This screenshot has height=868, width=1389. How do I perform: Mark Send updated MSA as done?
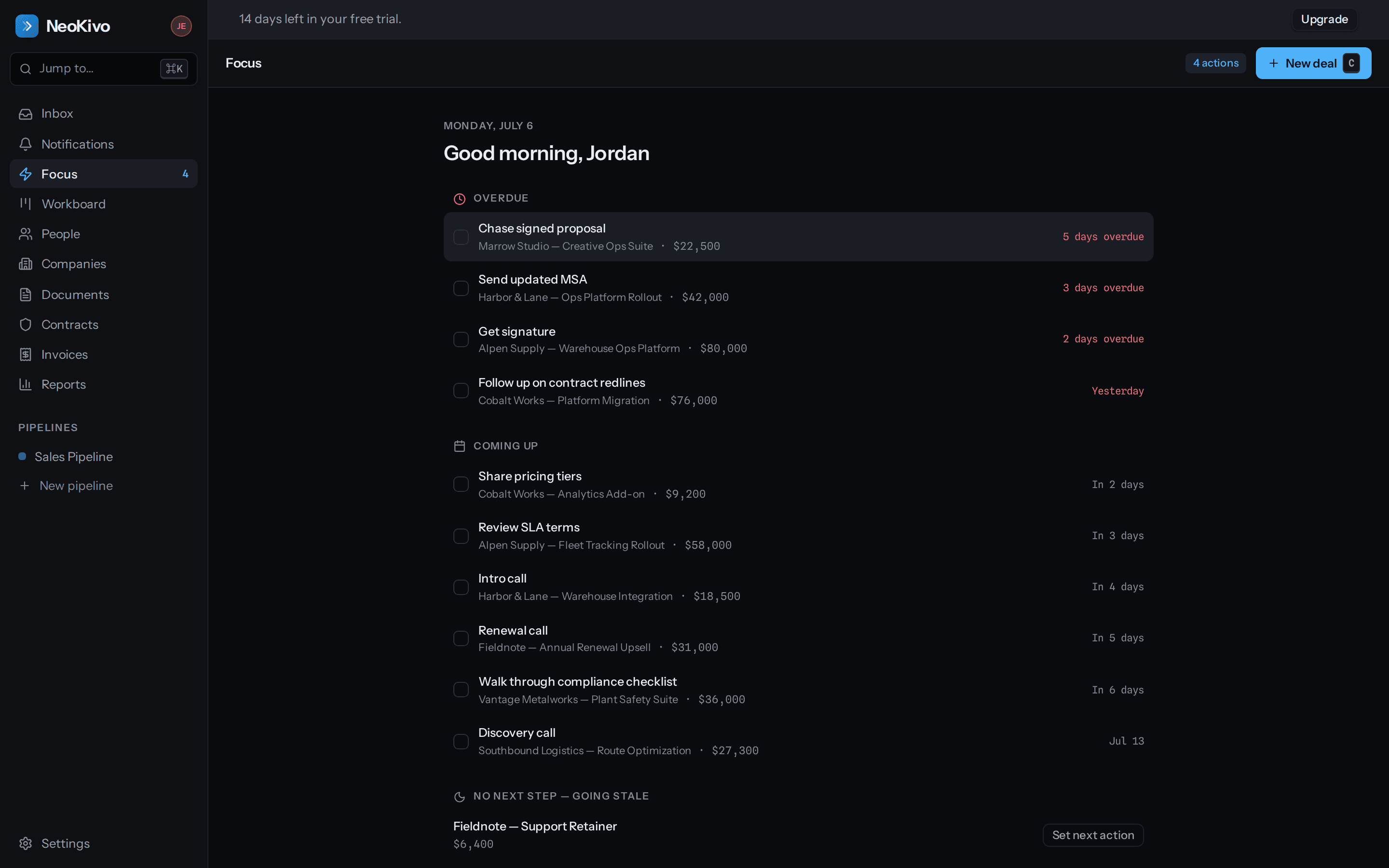461,288
